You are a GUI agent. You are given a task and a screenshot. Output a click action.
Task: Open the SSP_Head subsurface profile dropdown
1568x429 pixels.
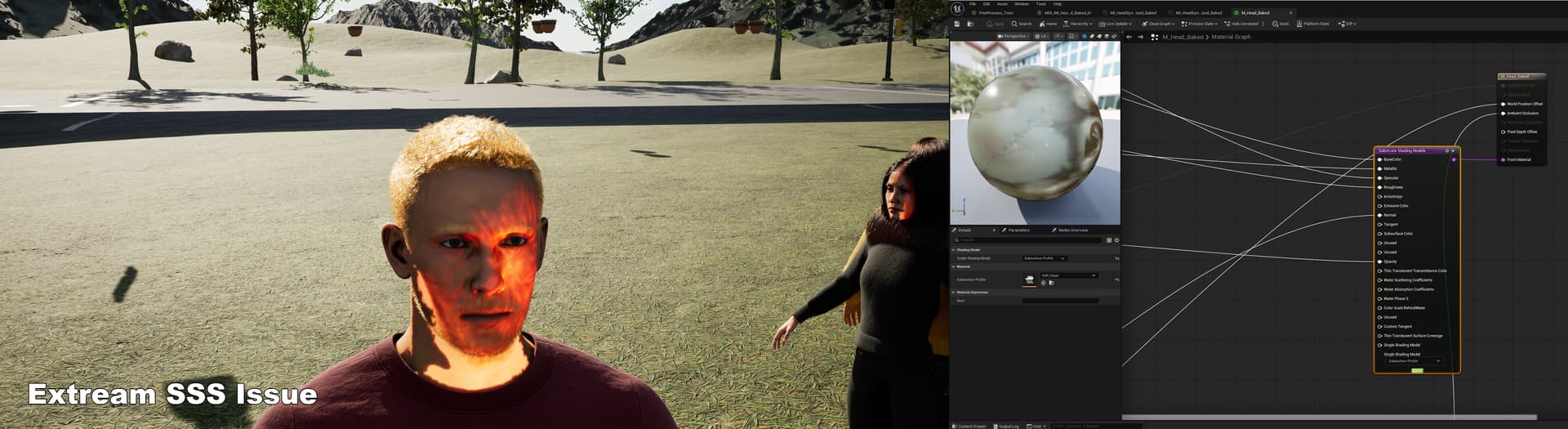[x=1068, y=275]
